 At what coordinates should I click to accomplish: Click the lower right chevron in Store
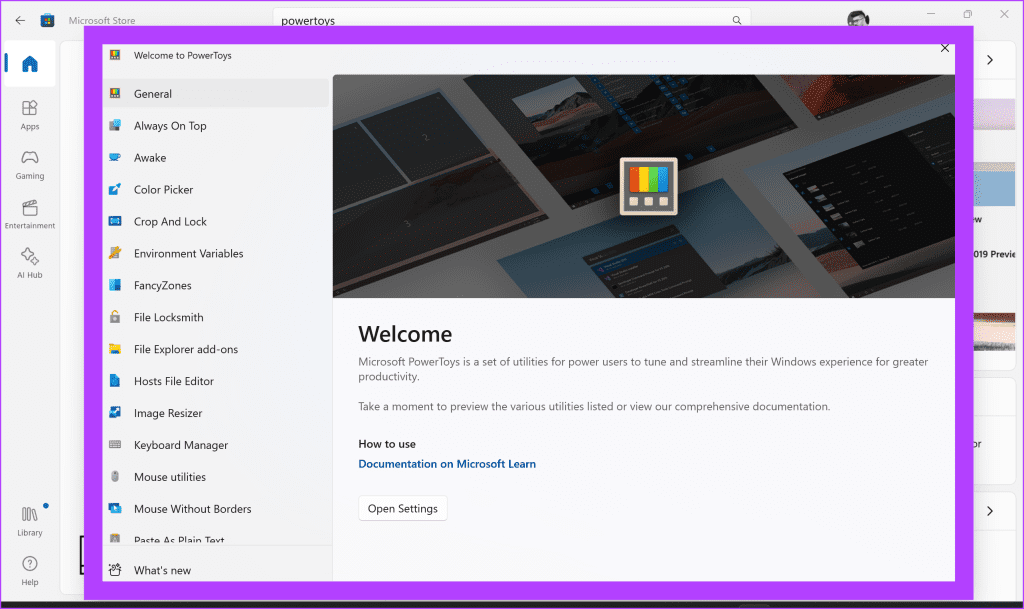coord(990,511)
